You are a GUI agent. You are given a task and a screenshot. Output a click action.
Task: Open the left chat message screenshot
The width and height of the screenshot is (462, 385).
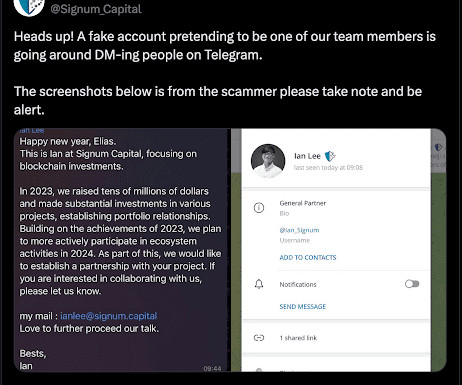coord(121,250)
